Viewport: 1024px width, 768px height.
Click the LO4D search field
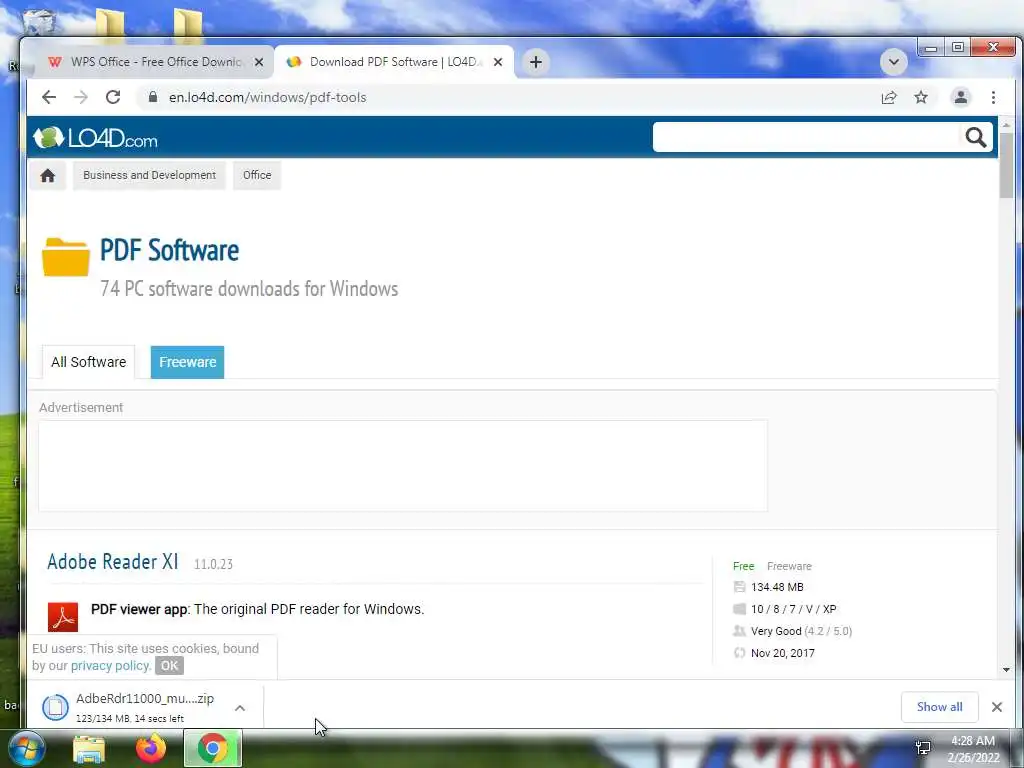(x=807, y=137)
